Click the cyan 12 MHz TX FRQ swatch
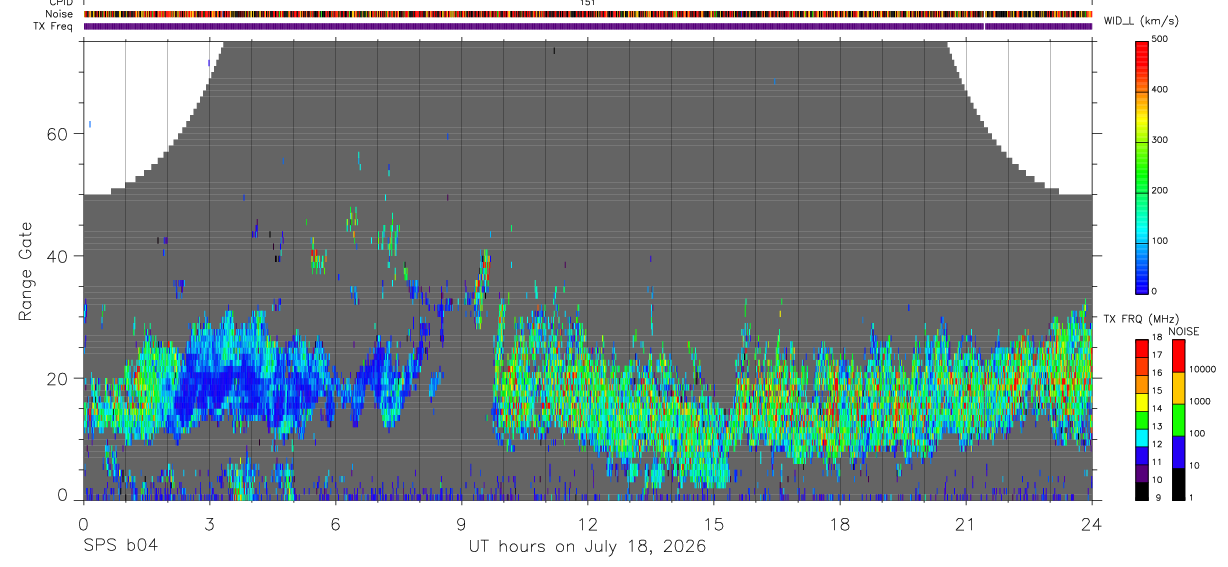The image size is (1228, 567). (1143, 439)
